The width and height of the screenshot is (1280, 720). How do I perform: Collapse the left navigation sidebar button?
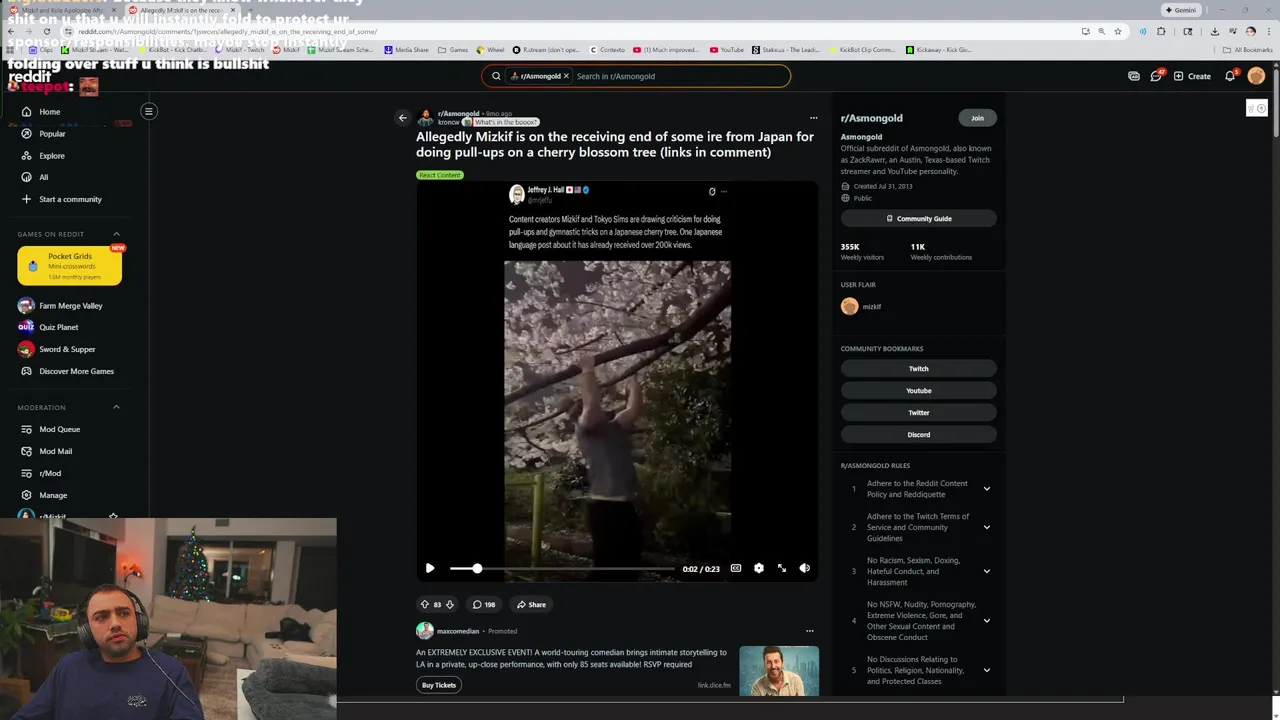(x=148, y=111)
